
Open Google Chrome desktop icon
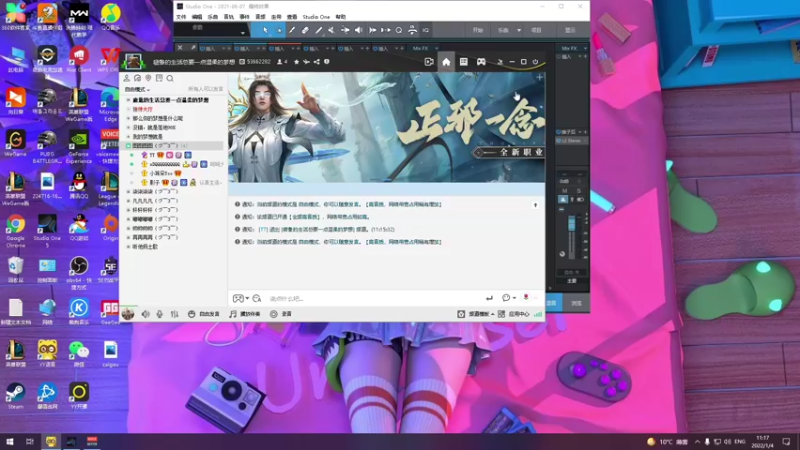click(x=15, y=228)
